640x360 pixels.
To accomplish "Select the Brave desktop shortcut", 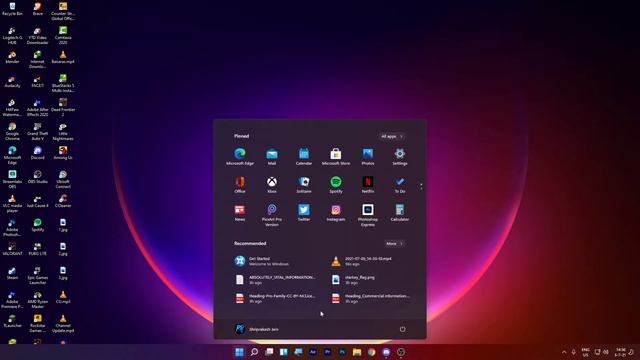I will 38,9.
